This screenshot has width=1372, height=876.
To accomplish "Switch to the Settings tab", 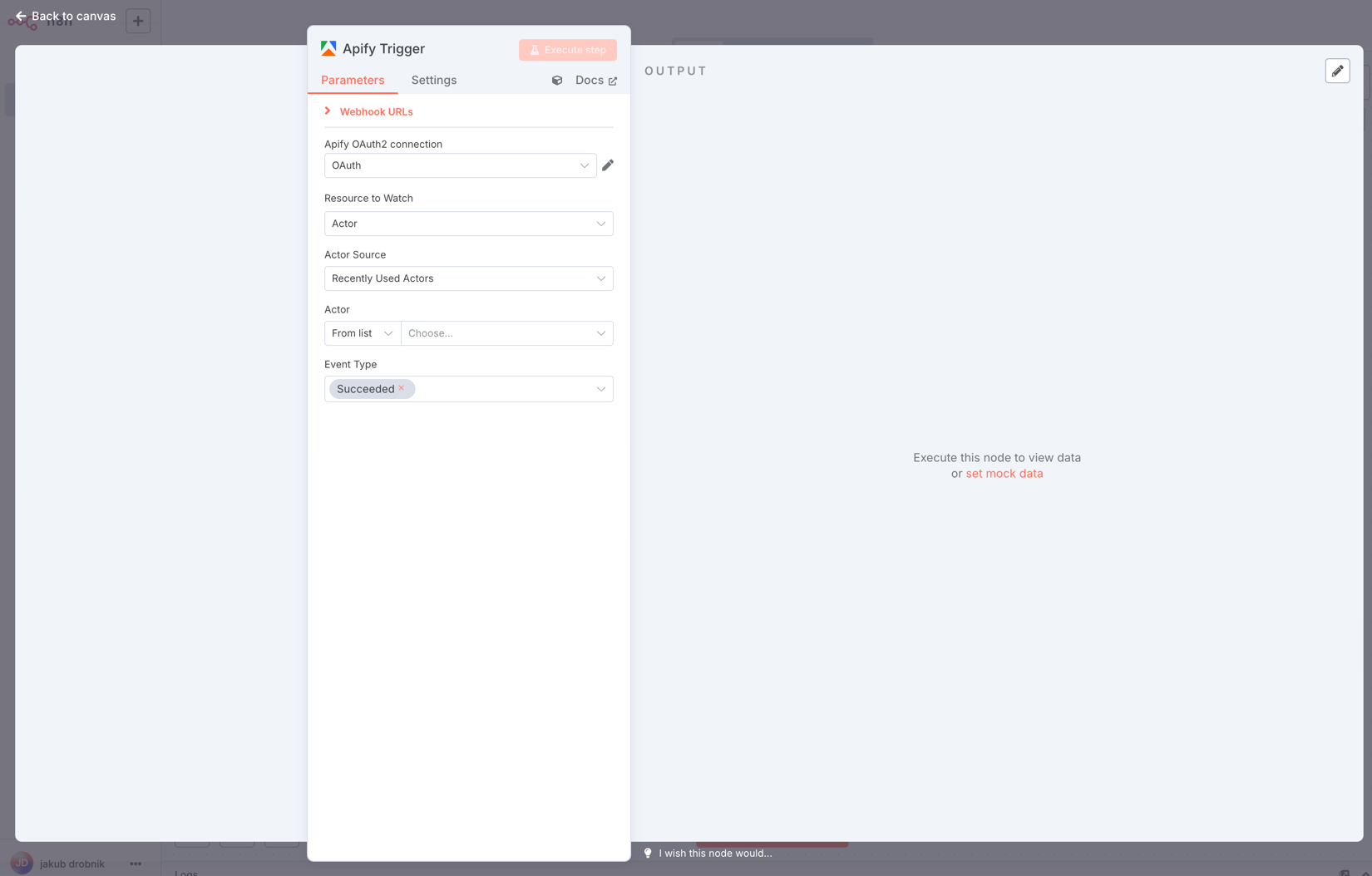I will point(434,80).
